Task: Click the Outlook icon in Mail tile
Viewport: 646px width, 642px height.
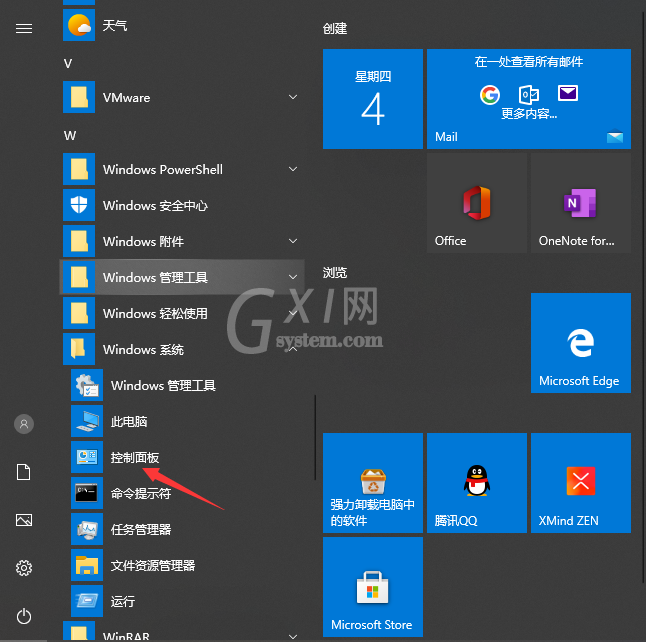Action: pyautogui.click(x=529, y=95)
